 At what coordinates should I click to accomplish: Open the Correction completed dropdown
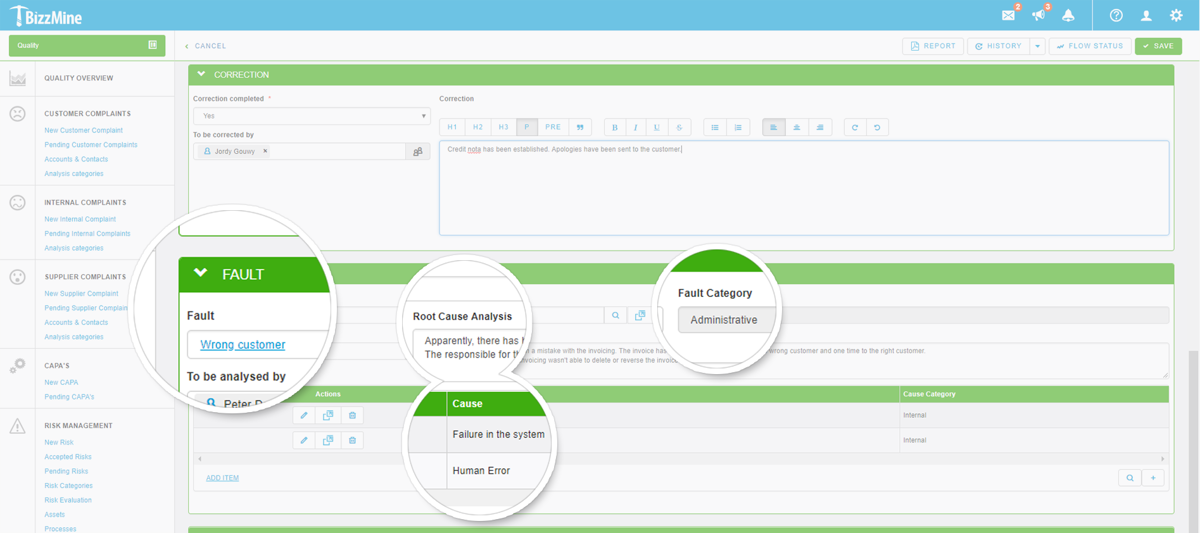click(x=312, y=116)
